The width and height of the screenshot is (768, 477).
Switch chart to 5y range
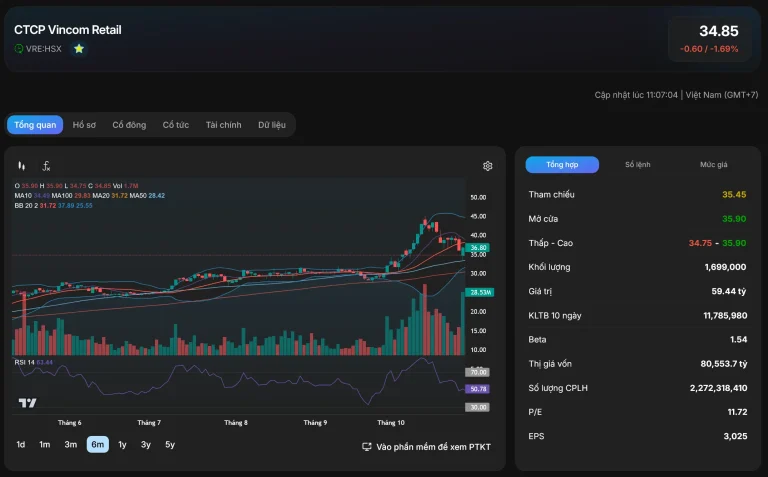170,445
